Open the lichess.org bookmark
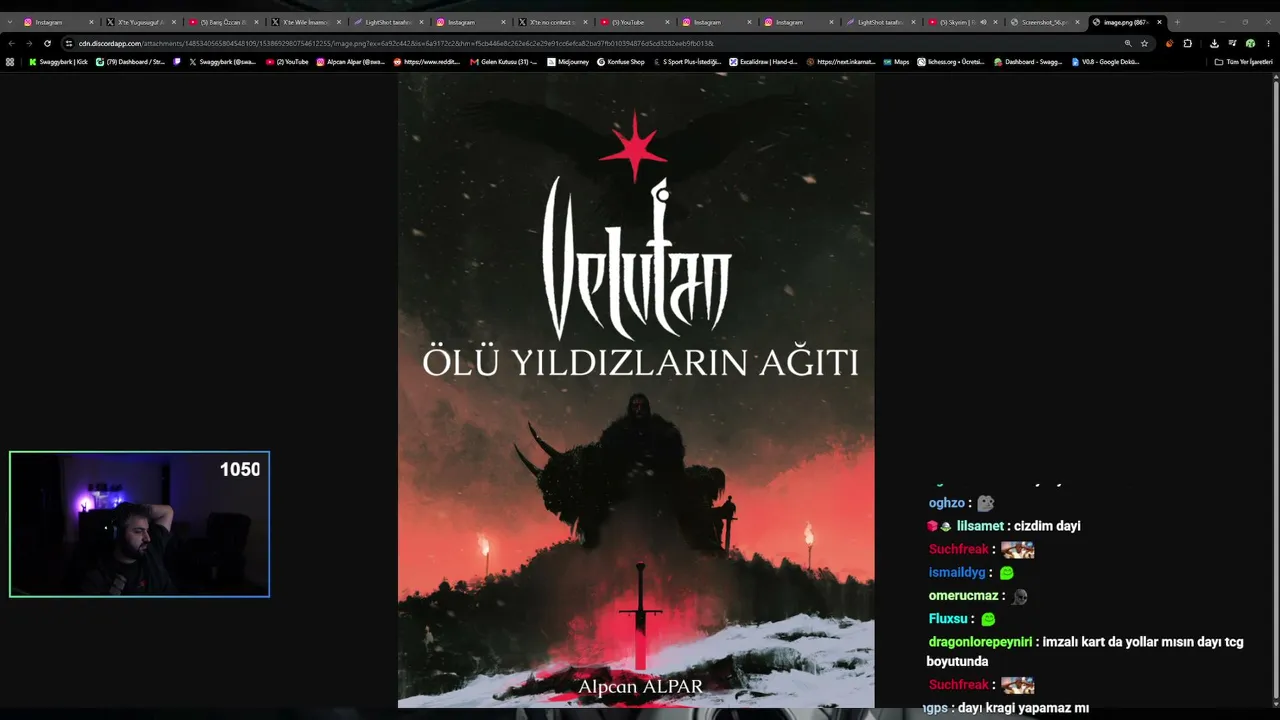The width and height of the screenshot is (1280, 720). [951, 62]
